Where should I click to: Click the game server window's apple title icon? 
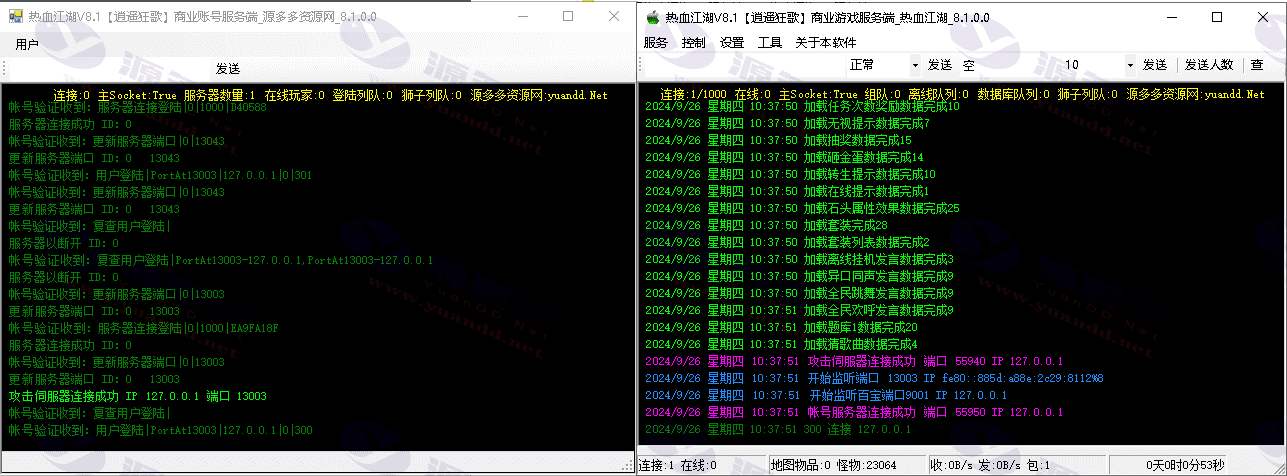[x=653, y=17]
